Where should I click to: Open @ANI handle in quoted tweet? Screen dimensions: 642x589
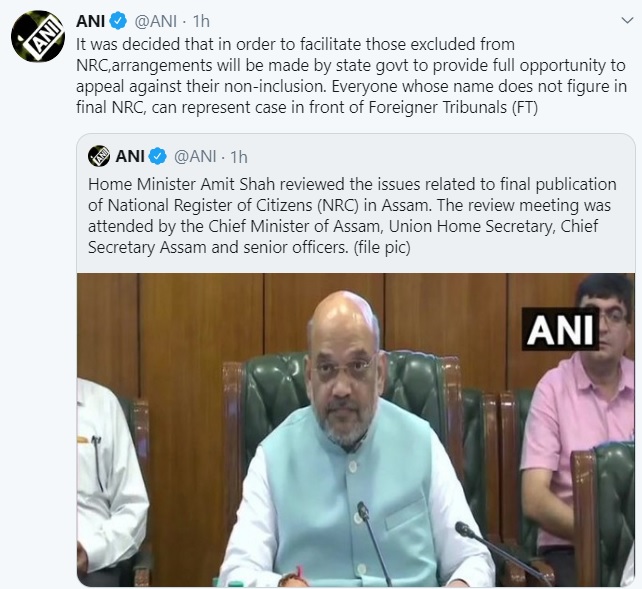coord(195,156)
